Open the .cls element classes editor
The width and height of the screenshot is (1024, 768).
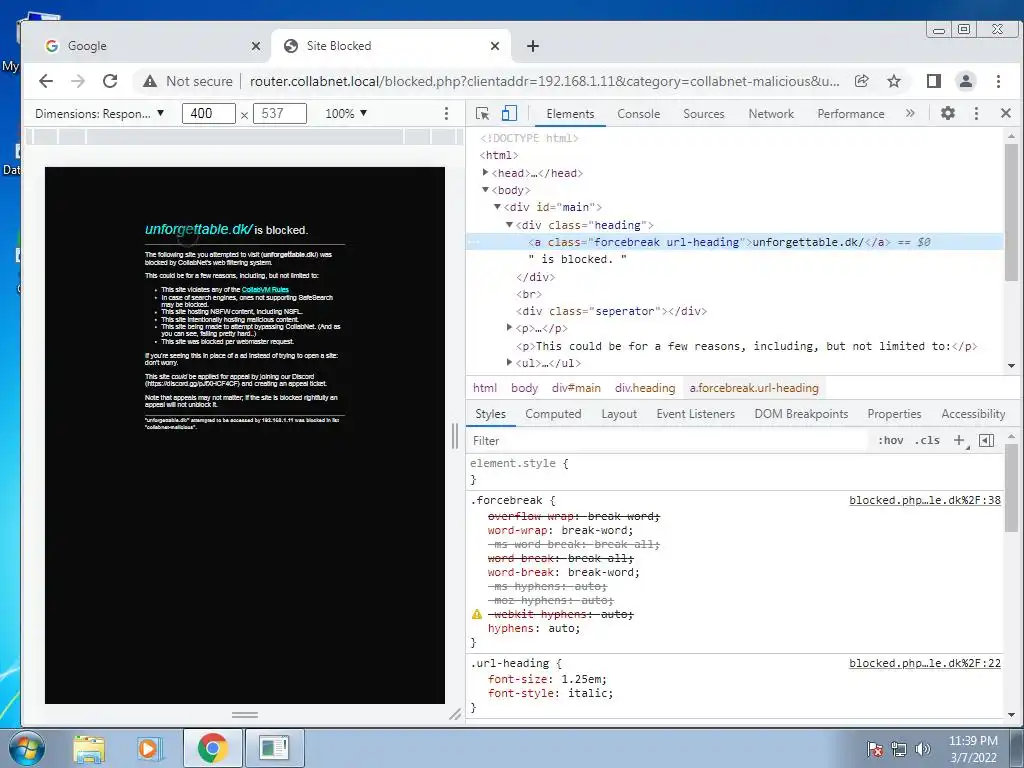pyautogui.click(x=927, y=440)
